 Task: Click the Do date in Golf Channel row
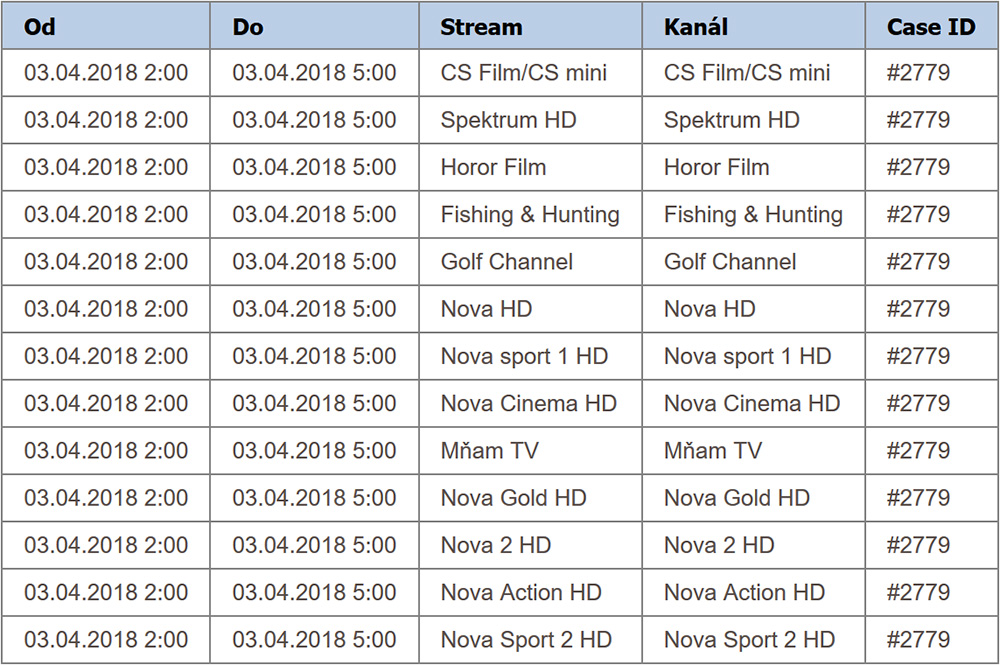[314, 262]
